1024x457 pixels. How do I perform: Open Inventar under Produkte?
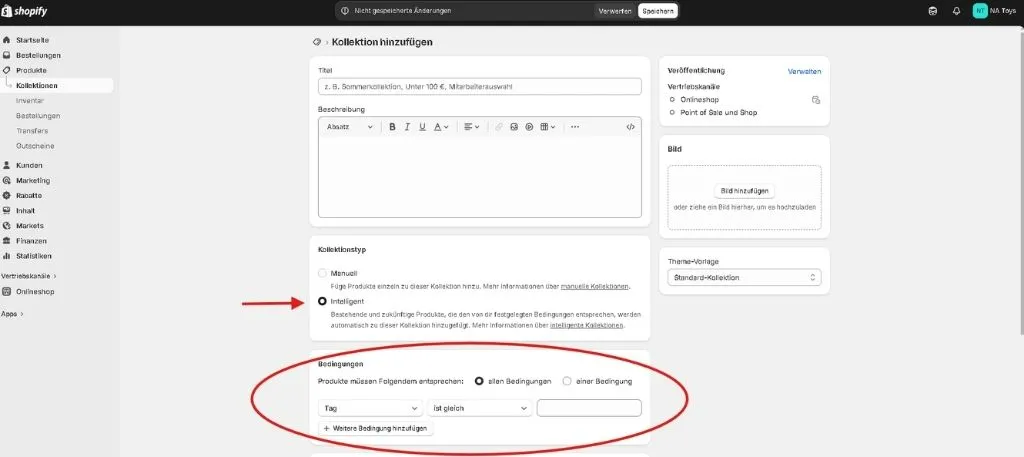(x=30, y=101)
